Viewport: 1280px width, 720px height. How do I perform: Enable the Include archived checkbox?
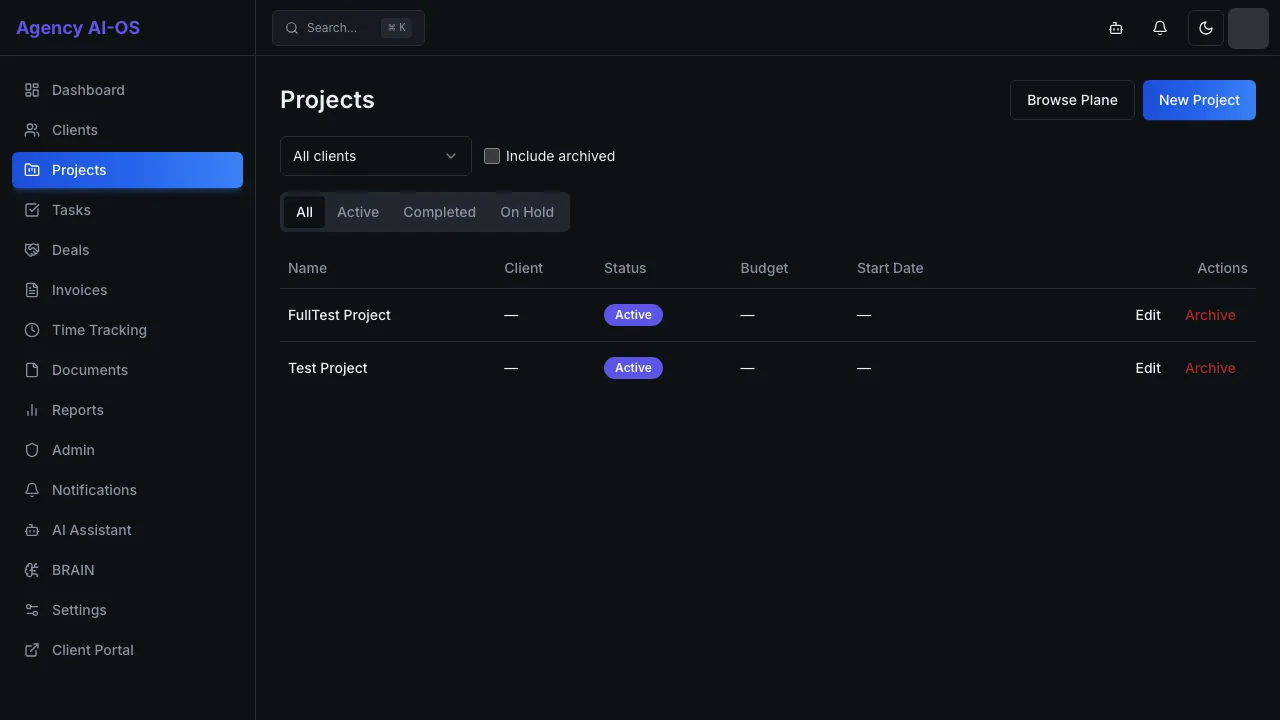tap(492, 156)
